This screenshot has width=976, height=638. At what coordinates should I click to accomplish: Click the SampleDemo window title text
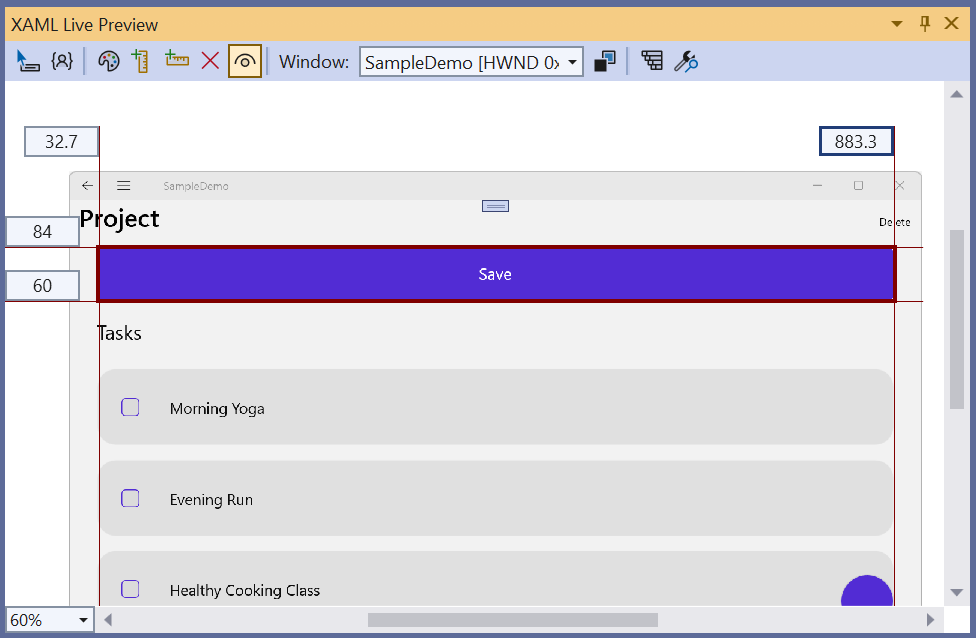click(x=196, y=186)
